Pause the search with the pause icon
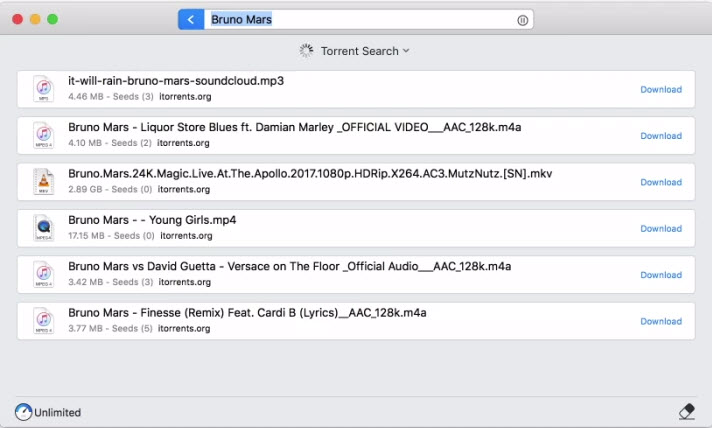This screenshot has height=428, width=712. tap(522, 20)
